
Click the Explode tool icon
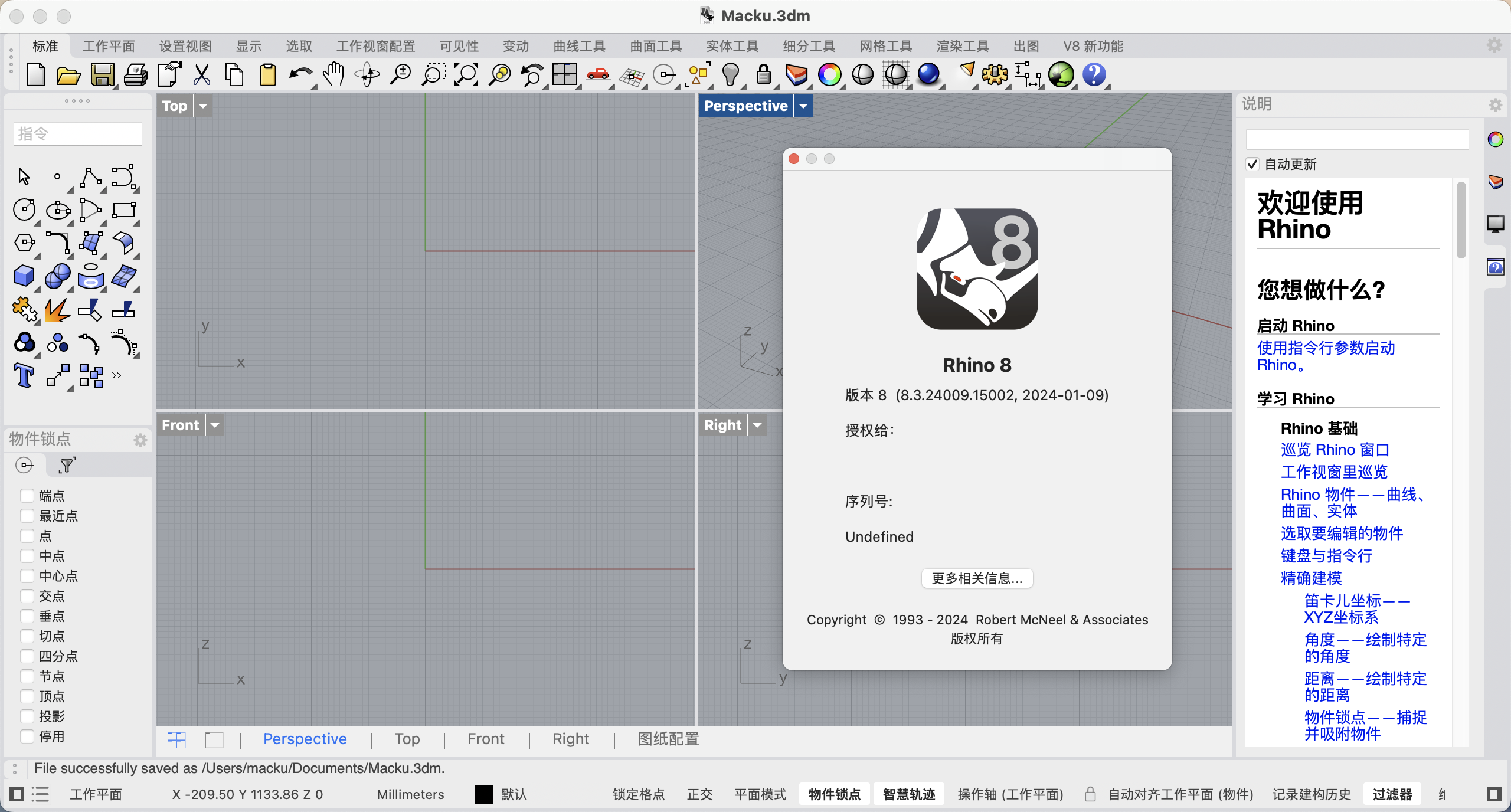(x=57, y=309)
